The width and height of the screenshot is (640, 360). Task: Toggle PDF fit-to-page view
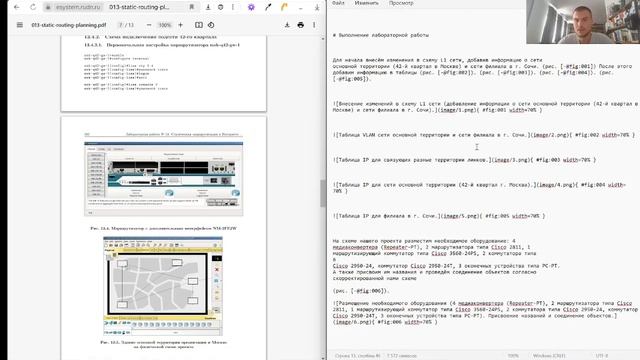pos(199,25)
